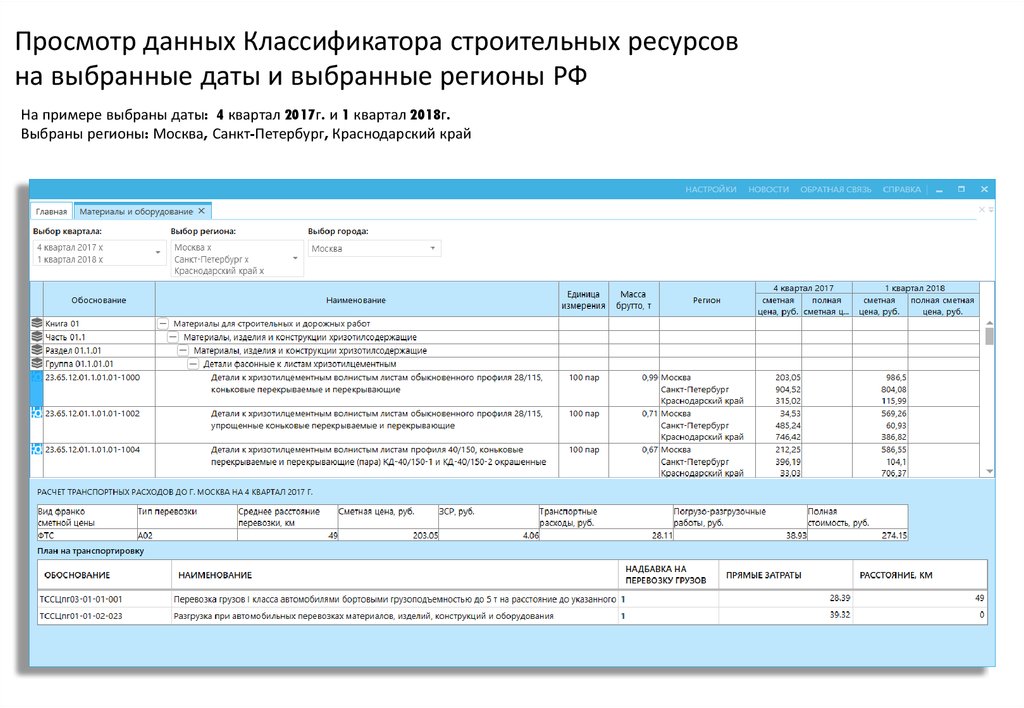Open the Новости link in top bar
This screenshot has height=708, width=1024.
coord(768,189)
